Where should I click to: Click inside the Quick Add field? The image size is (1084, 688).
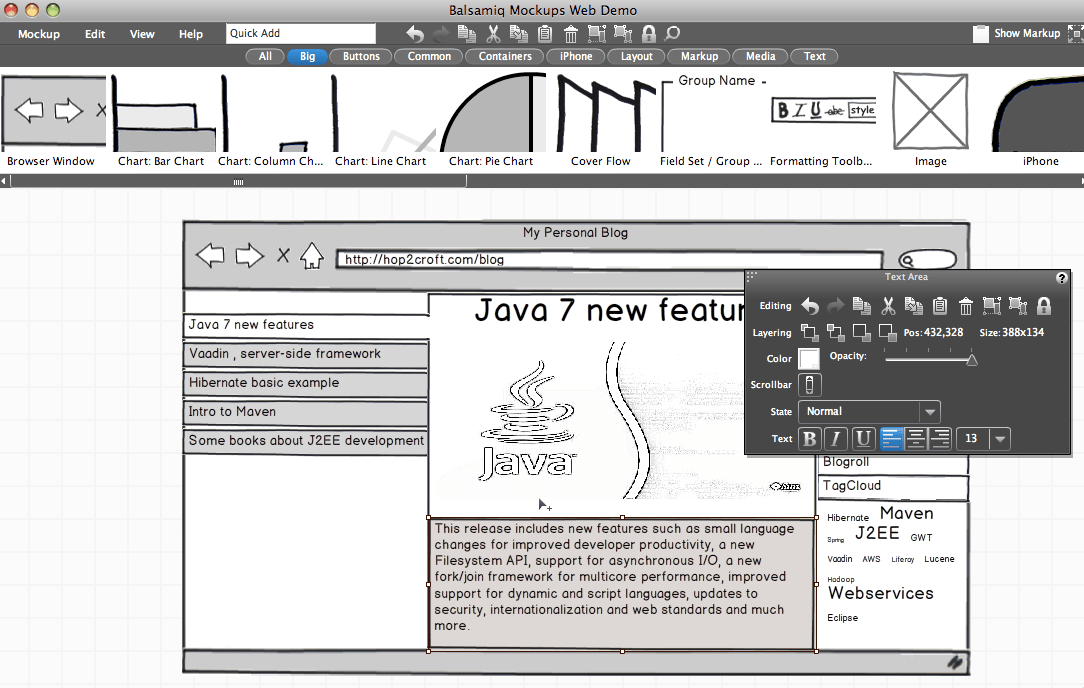tap(300, 33)
